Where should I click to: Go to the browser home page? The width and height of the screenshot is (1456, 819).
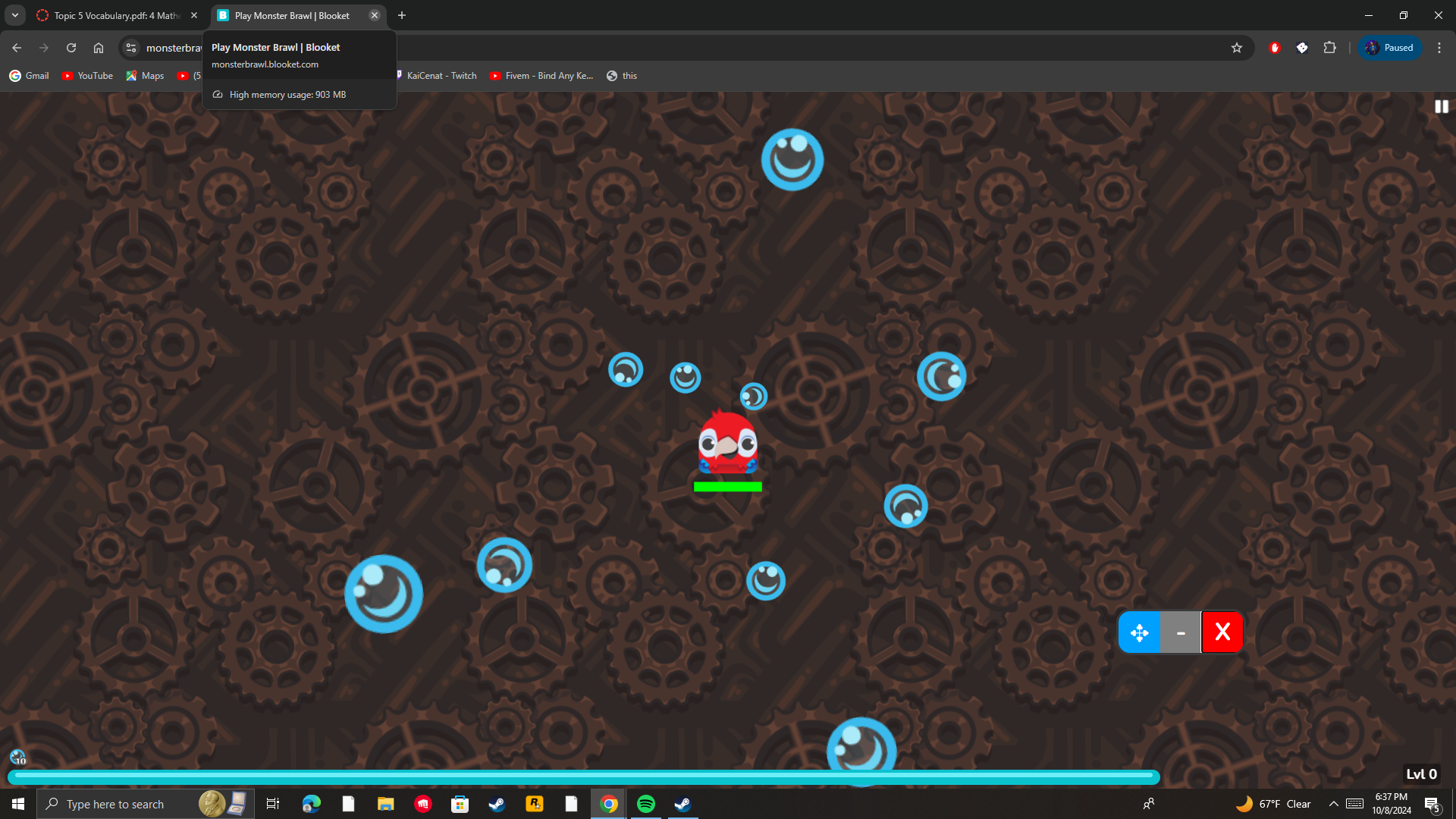click(x=99, y=48)
